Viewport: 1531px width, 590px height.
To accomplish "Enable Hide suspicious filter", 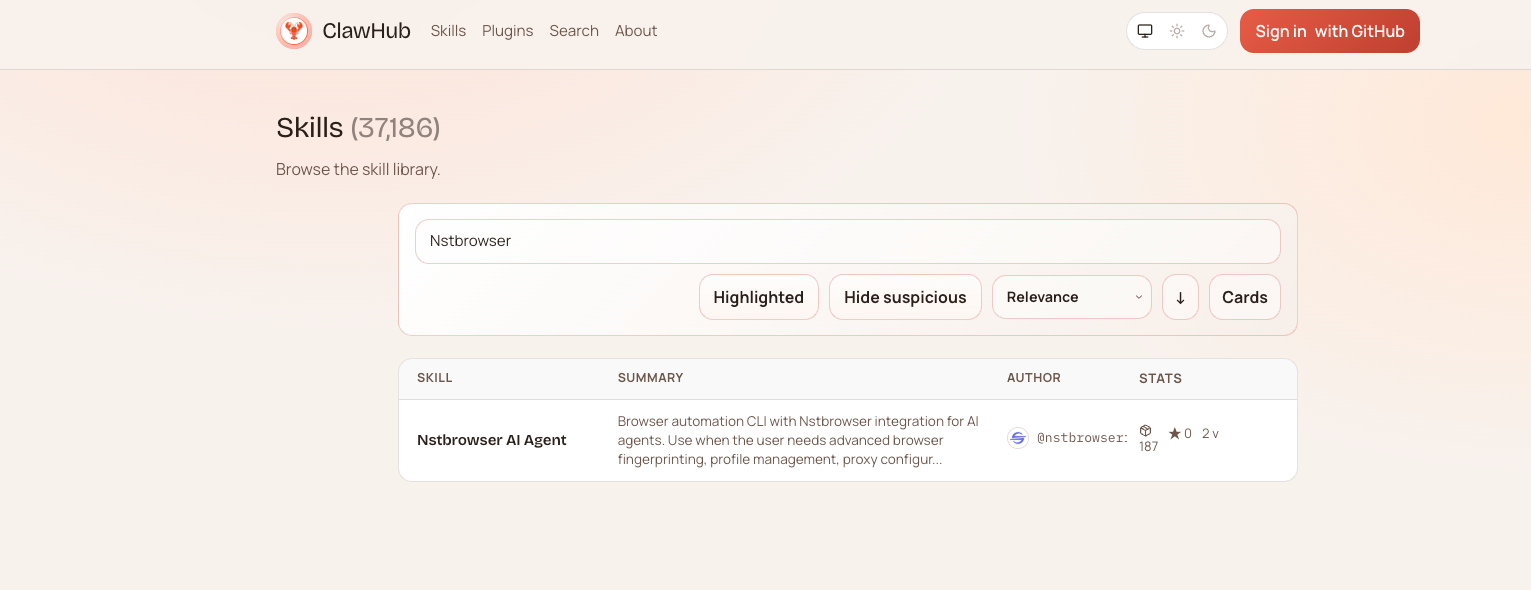I will [905, 297].
